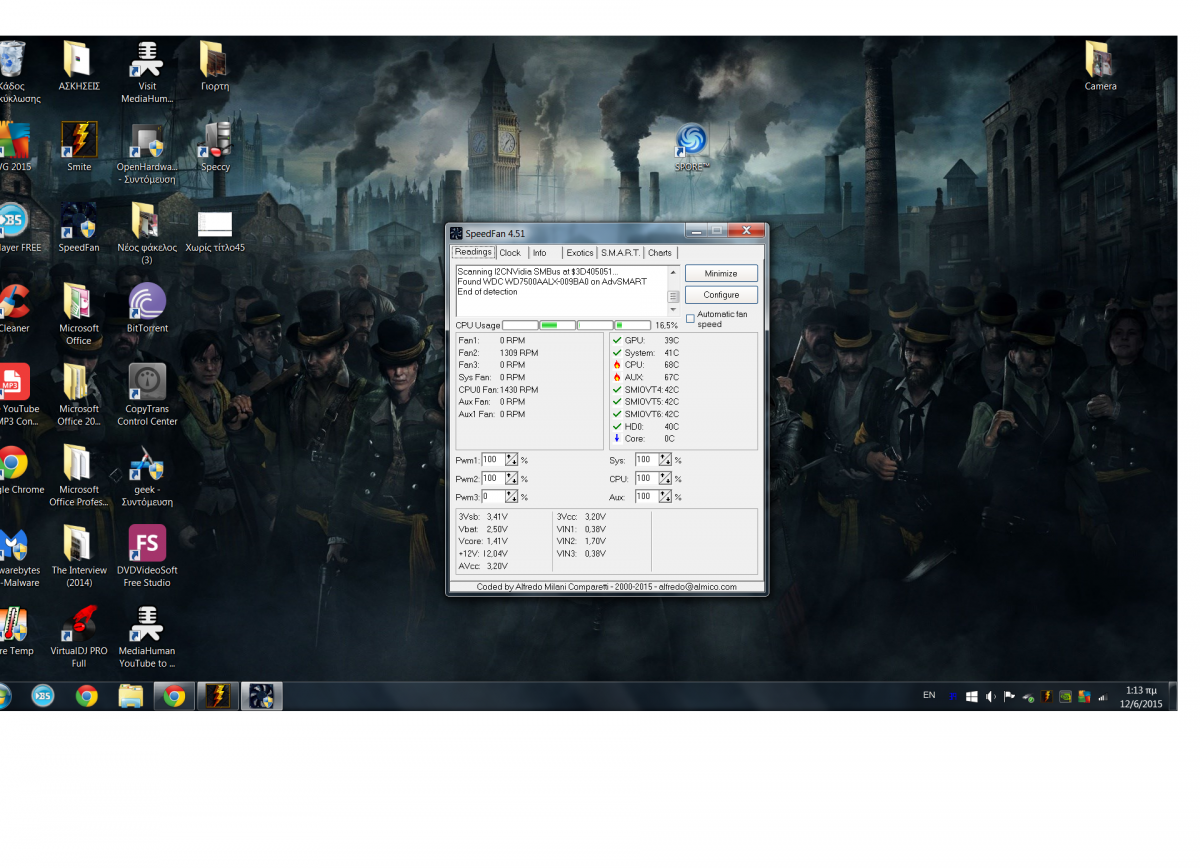The image size is (1200, 868).
Task: Launch the Speccy desktop shortcut
Action: [x=215, y=146]
